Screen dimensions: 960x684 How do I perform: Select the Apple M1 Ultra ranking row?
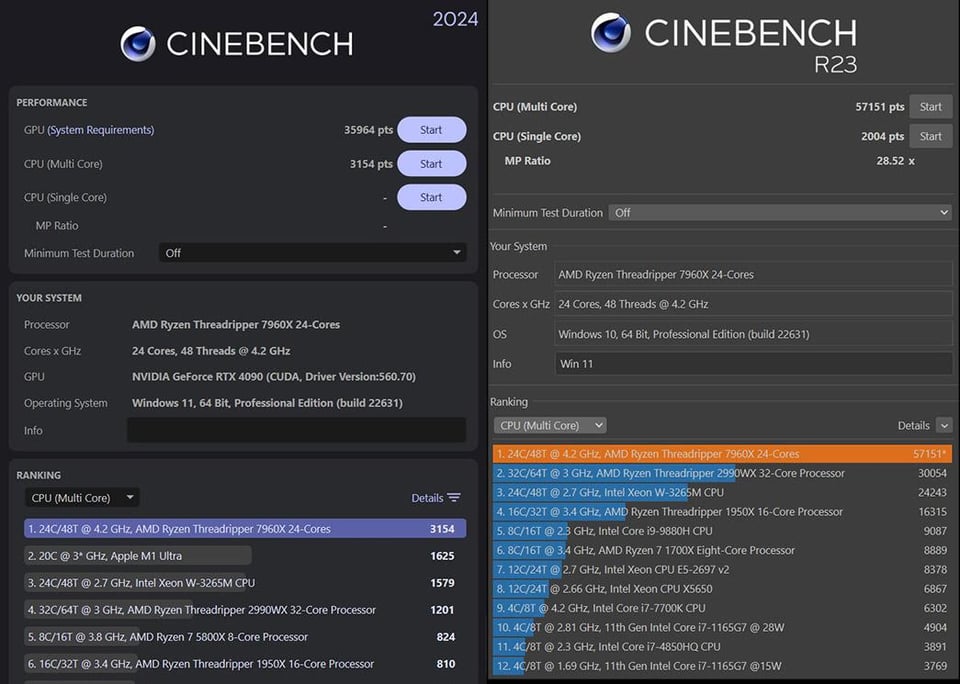tap(245, 555)
